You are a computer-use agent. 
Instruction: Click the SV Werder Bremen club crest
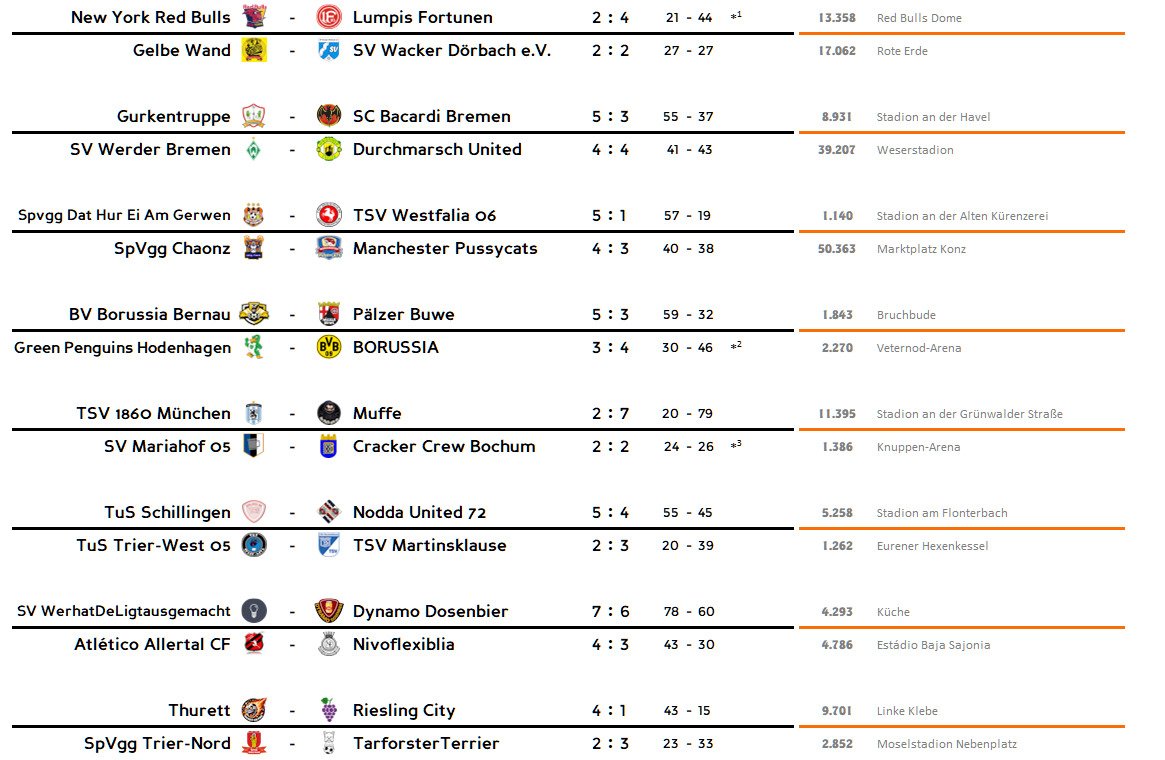254,150
